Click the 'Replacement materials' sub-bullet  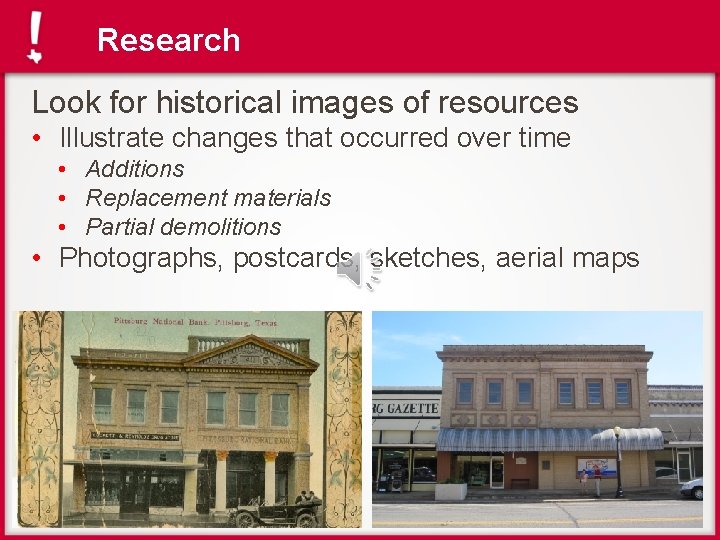[x=208, y=198]
